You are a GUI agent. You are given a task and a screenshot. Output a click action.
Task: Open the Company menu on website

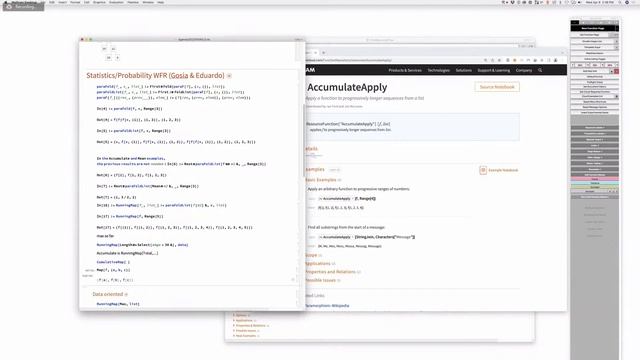pyautogui.click(x=524, y=70)
